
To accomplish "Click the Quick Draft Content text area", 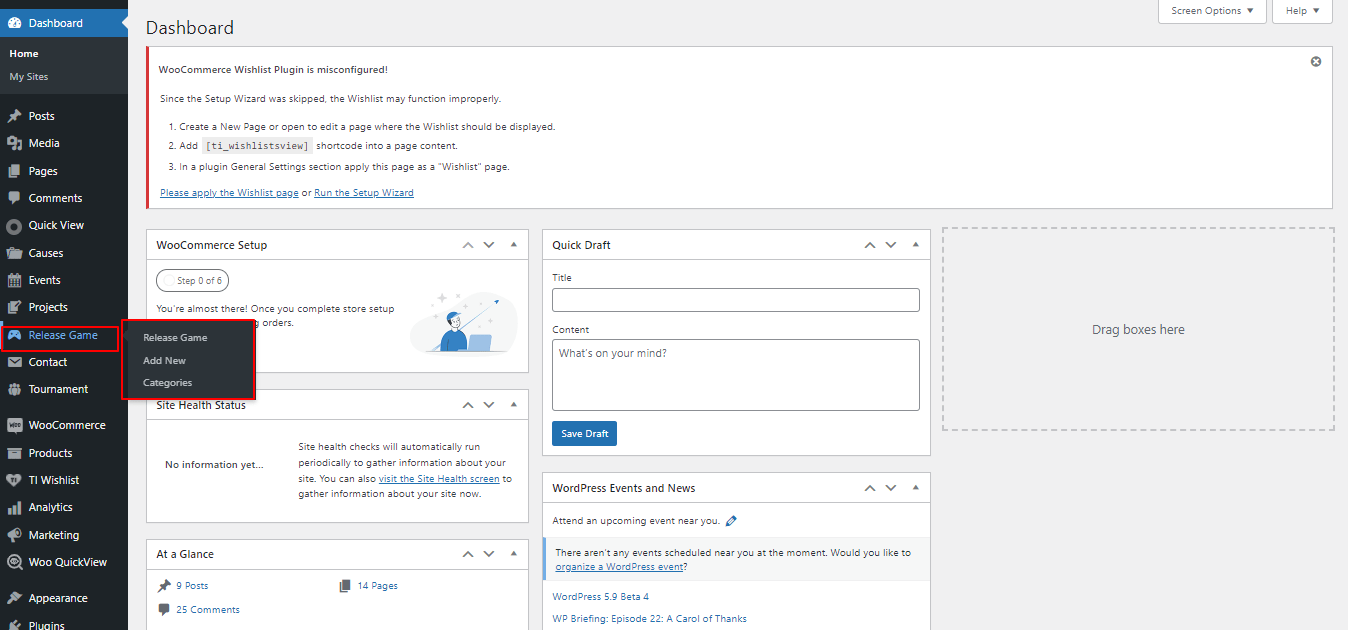I will (736, 375).
